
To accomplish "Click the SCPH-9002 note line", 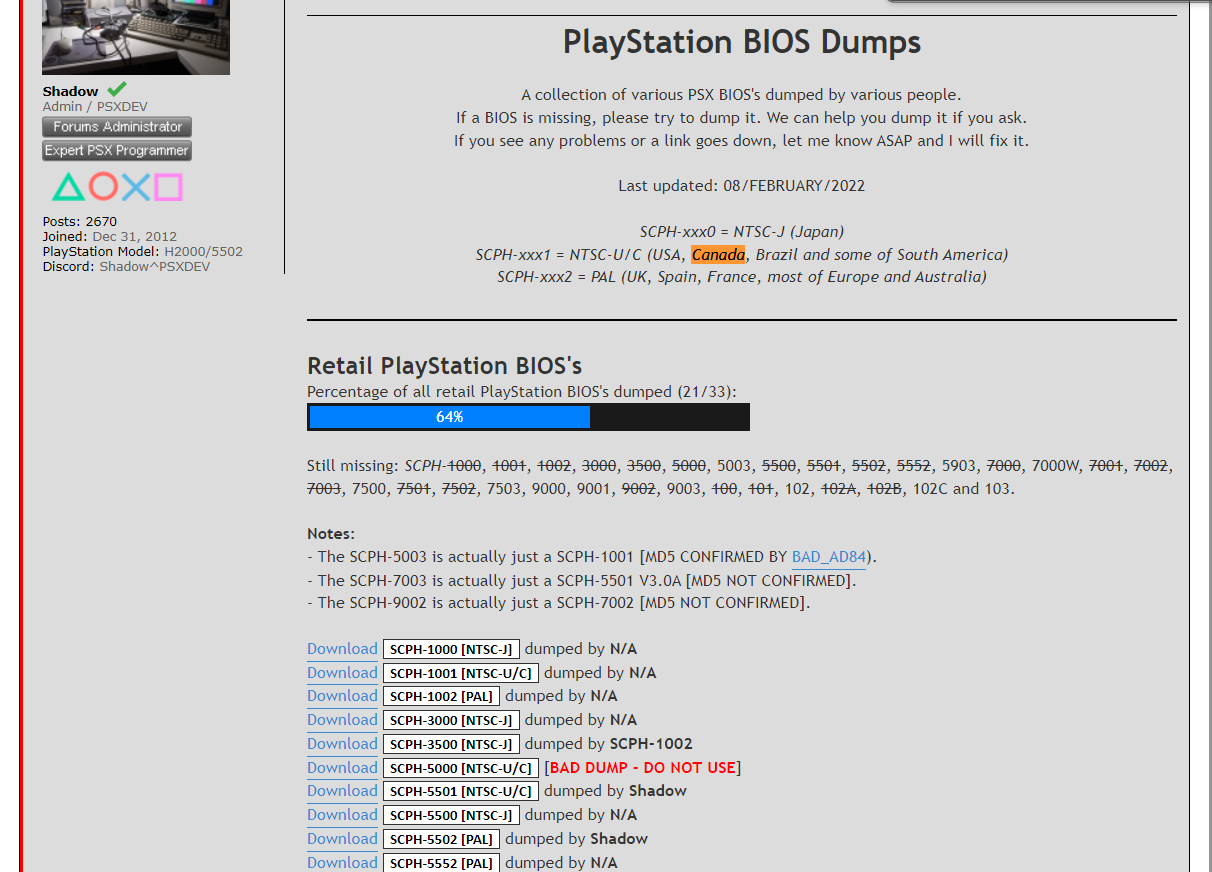I will [x=558, y=603].
